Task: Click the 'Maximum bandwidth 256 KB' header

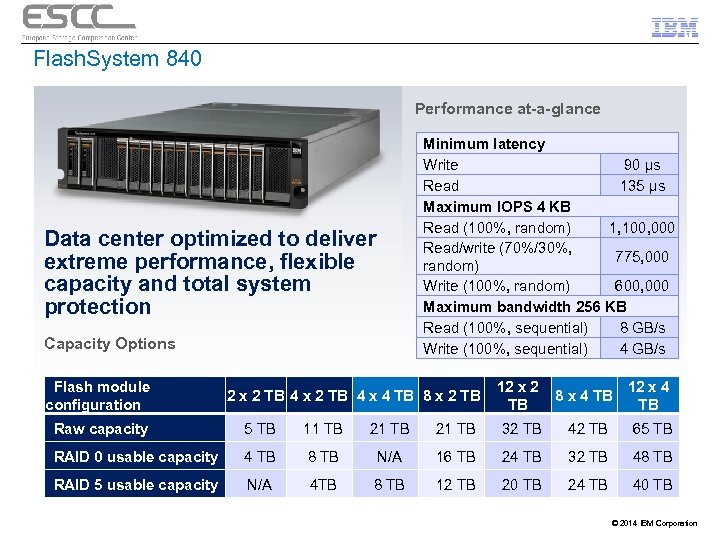Action: click(x=547, y=307)
